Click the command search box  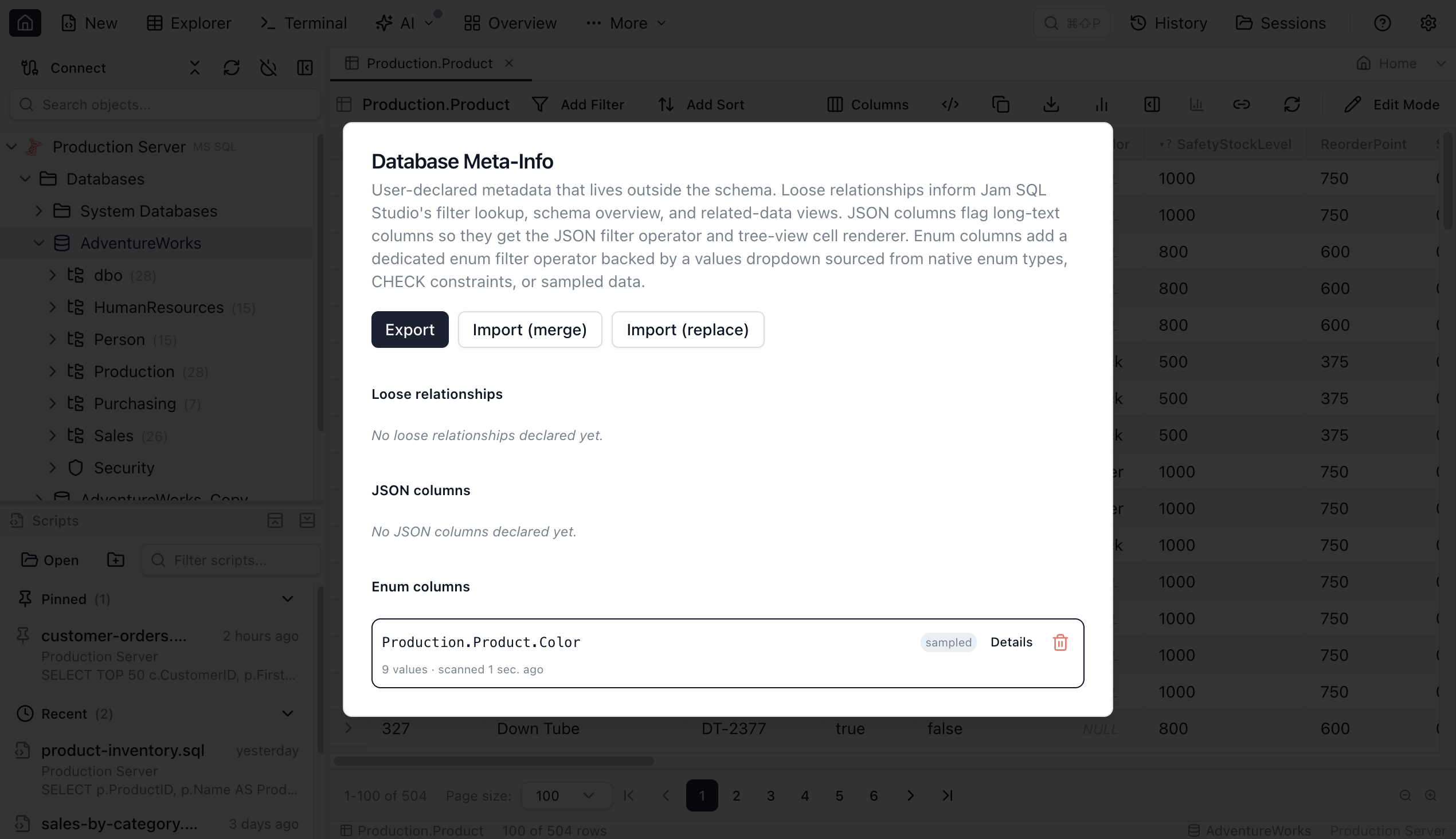click(1071, 23)
